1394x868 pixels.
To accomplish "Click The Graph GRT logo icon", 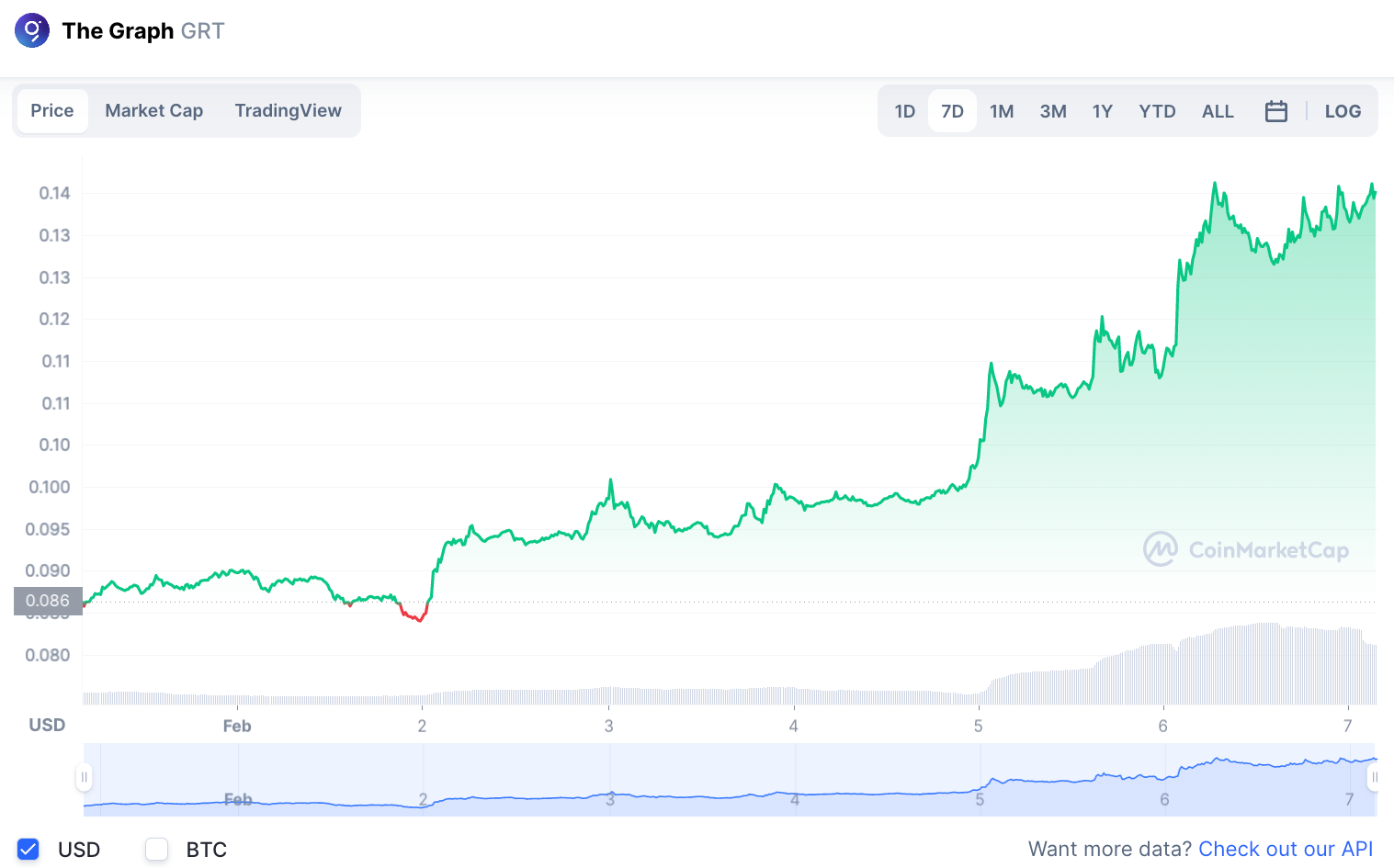I will coord(32,30).
